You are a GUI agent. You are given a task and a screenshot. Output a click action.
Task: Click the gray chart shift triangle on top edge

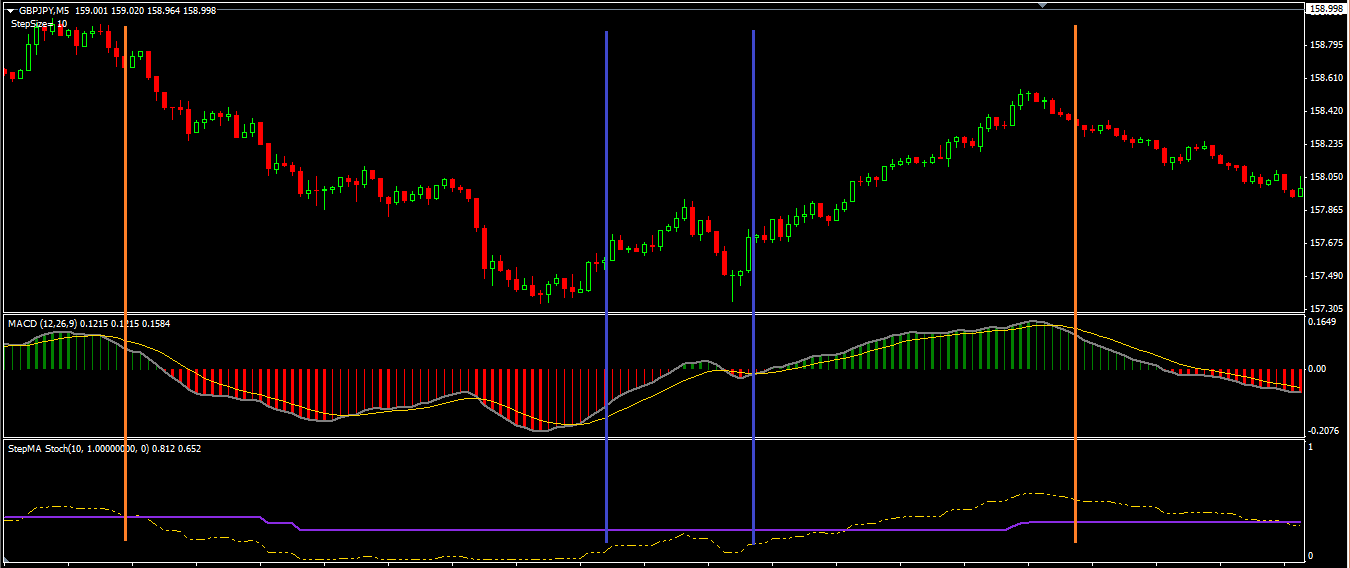(1044, 5)
